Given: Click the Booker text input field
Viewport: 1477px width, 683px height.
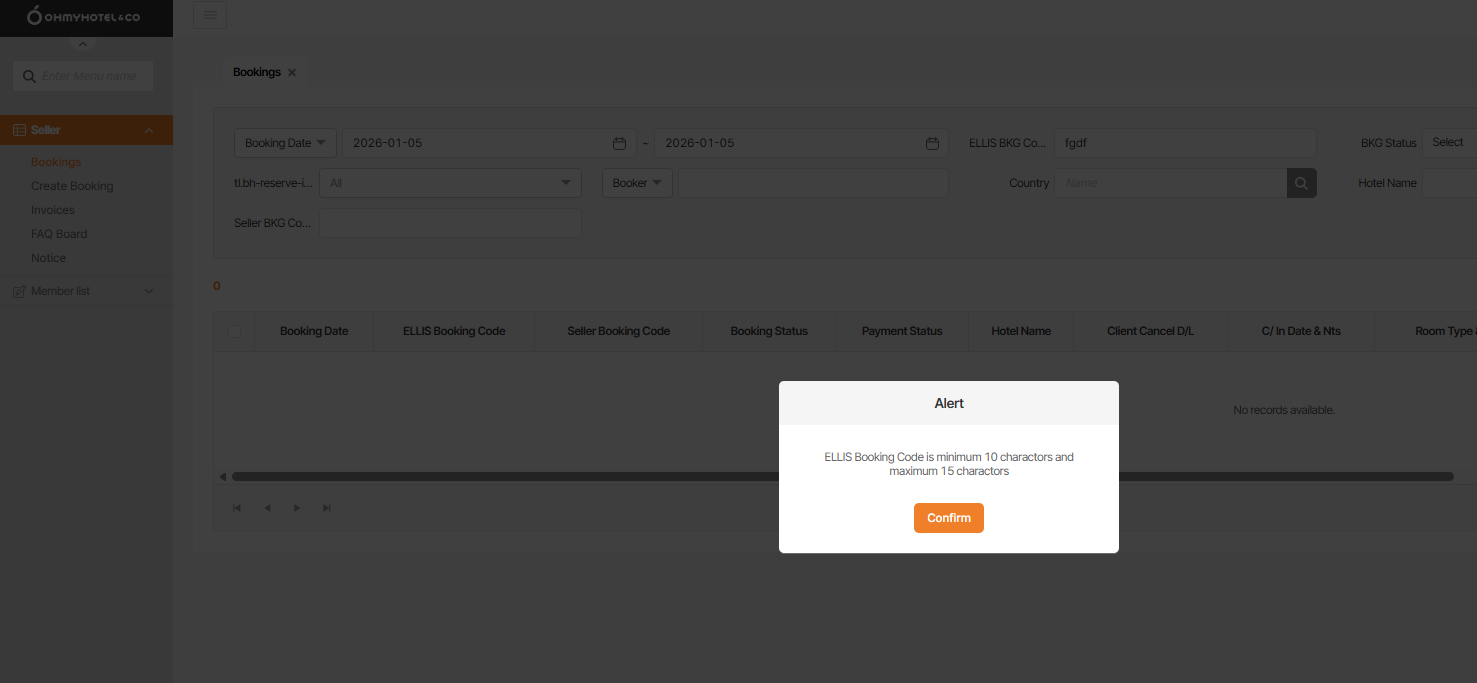Looking at the screenshot, I should coord(813,183).
